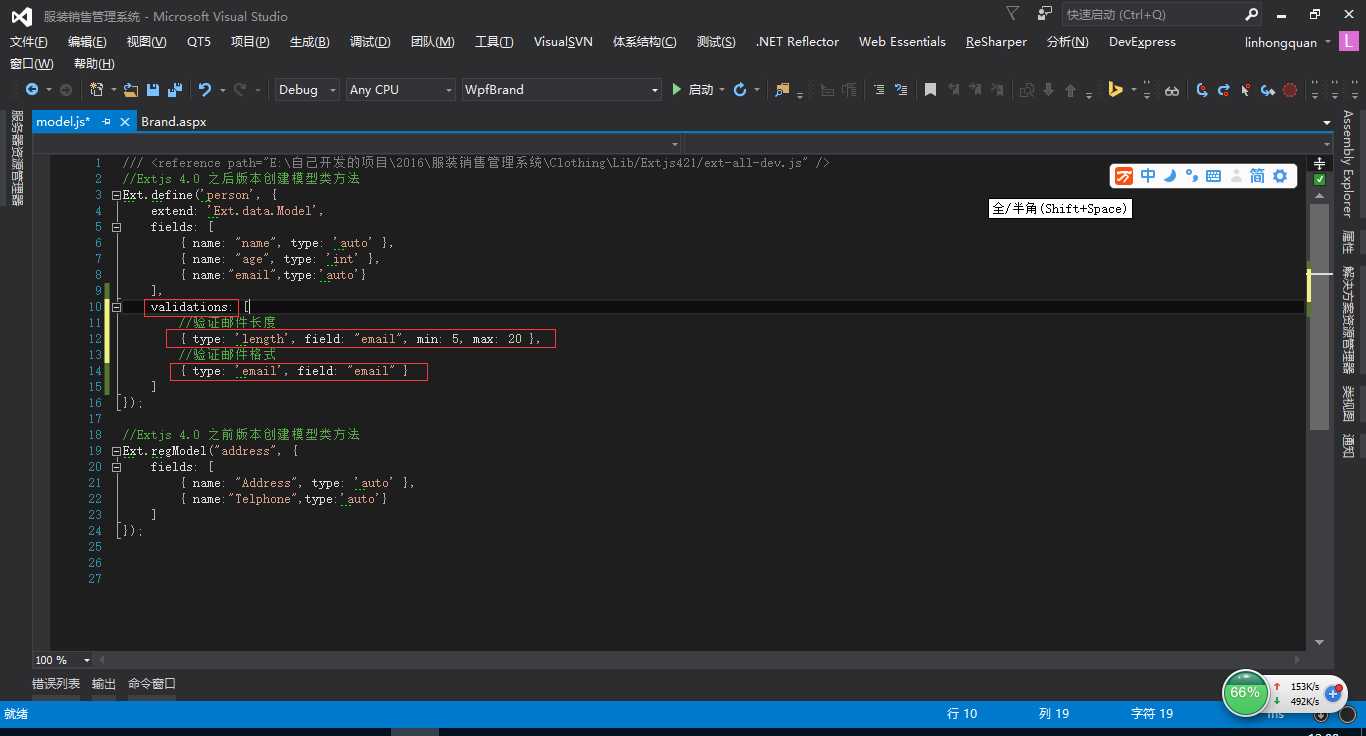Open the 错误列表 panel tab
1366x736 pixels.
coord(56,684)
